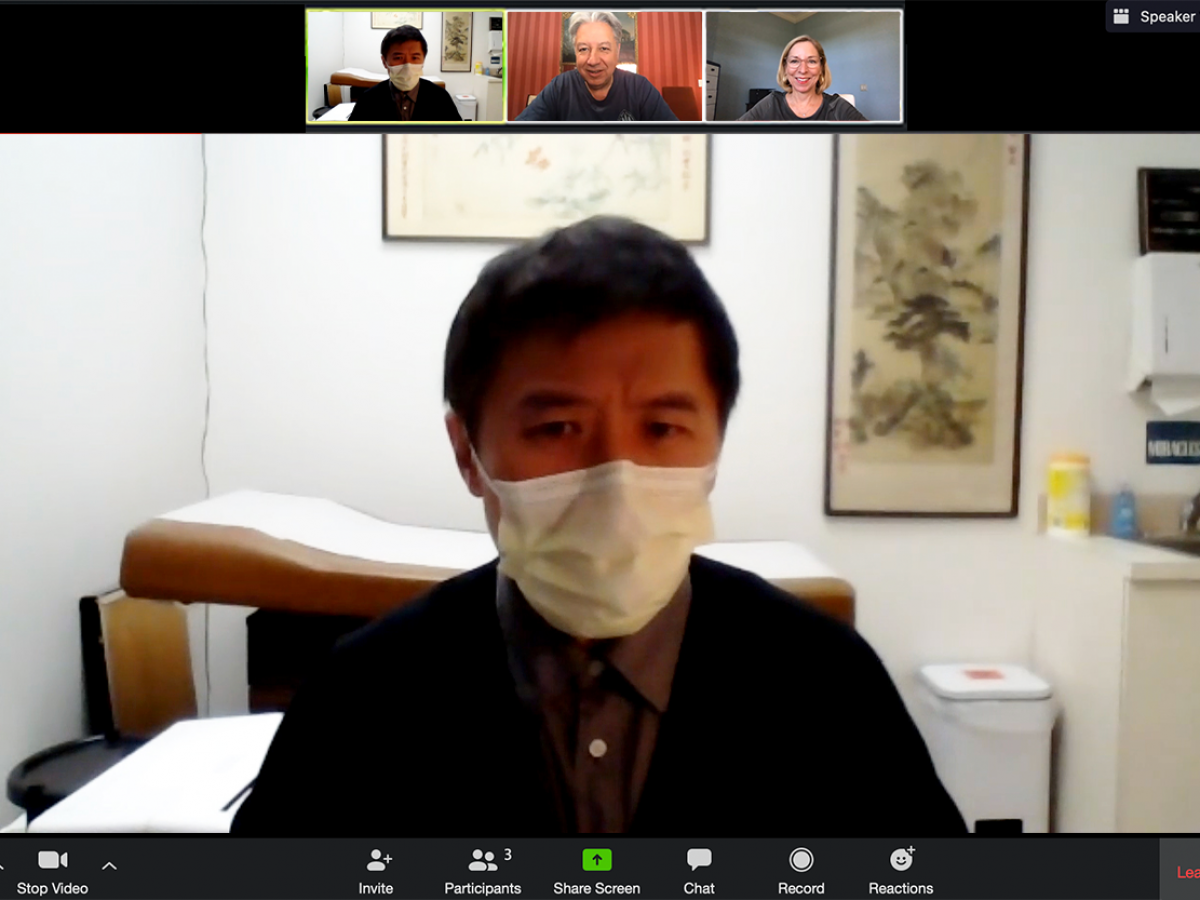Select the masked man's highlighted video thumbnail

click(x=405, y=66)
